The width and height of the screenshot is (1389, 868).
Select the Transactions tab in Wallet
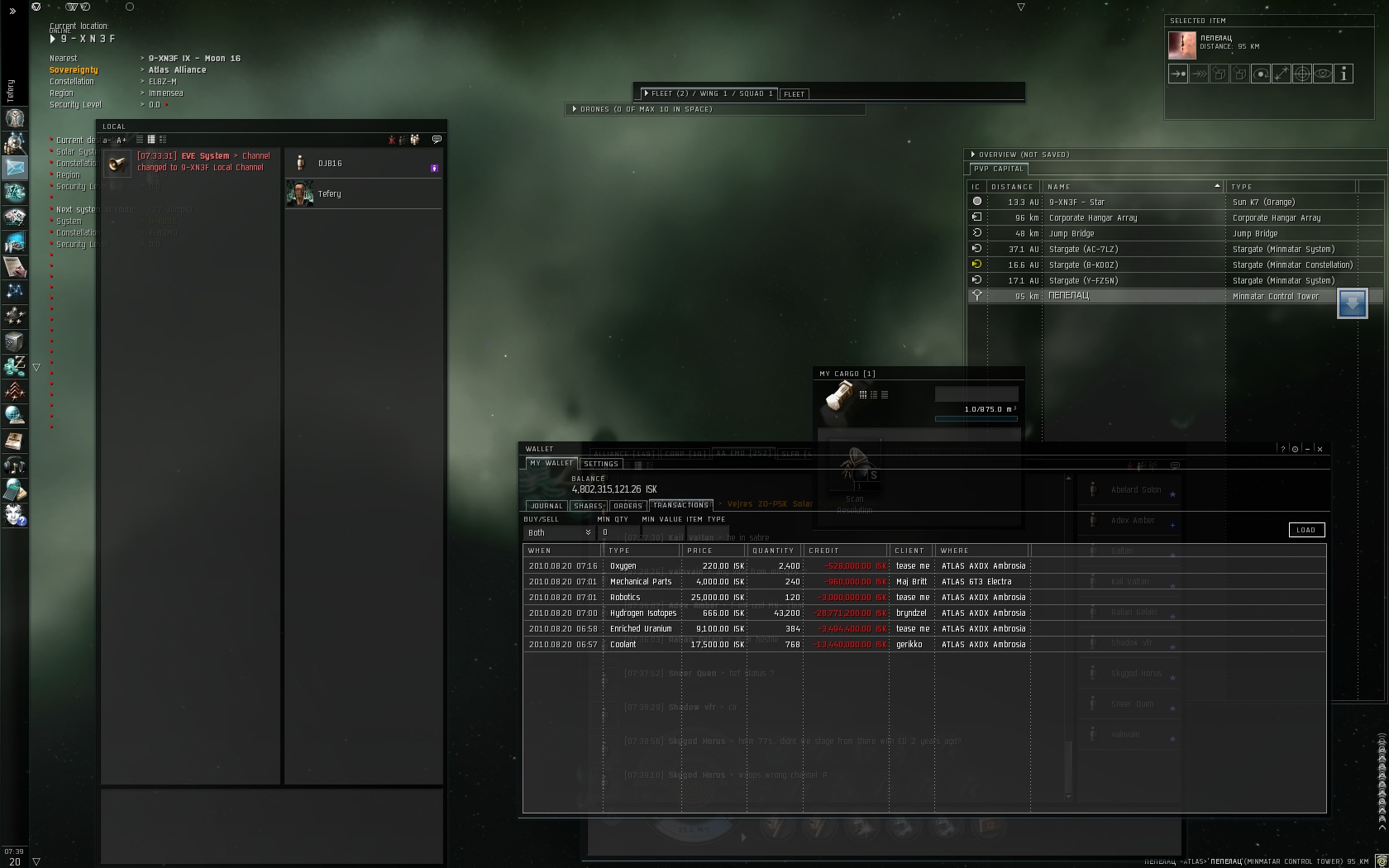coord(680,505)
